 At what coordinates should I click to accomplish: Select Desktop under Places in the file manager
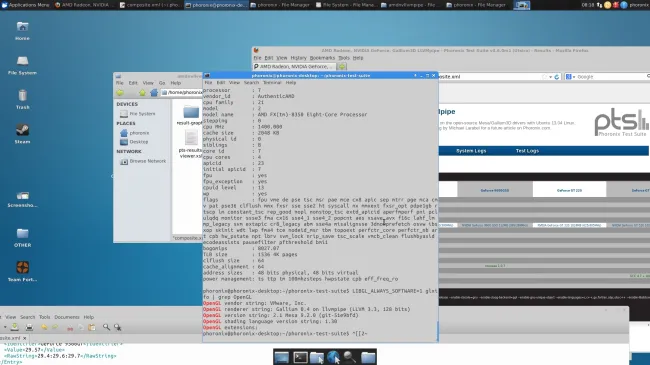[x=134, y=142]
